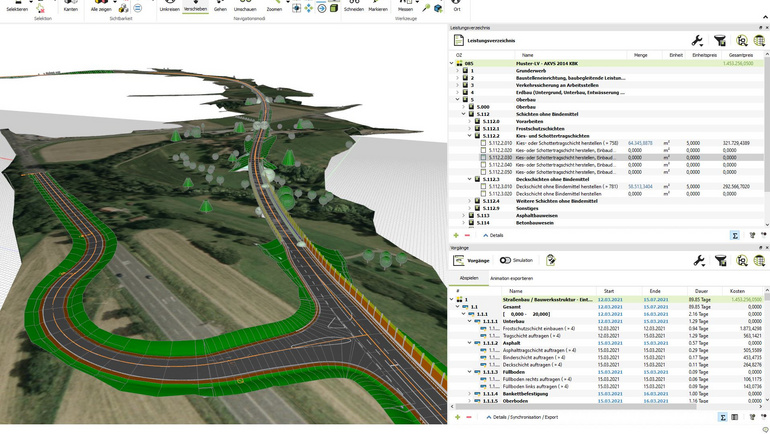This screenshot has width=770, height=434.
Task: Collapse the 1.1.1.2 Asphalt process group
Action: pyautogui.click(x=469, y=343)
